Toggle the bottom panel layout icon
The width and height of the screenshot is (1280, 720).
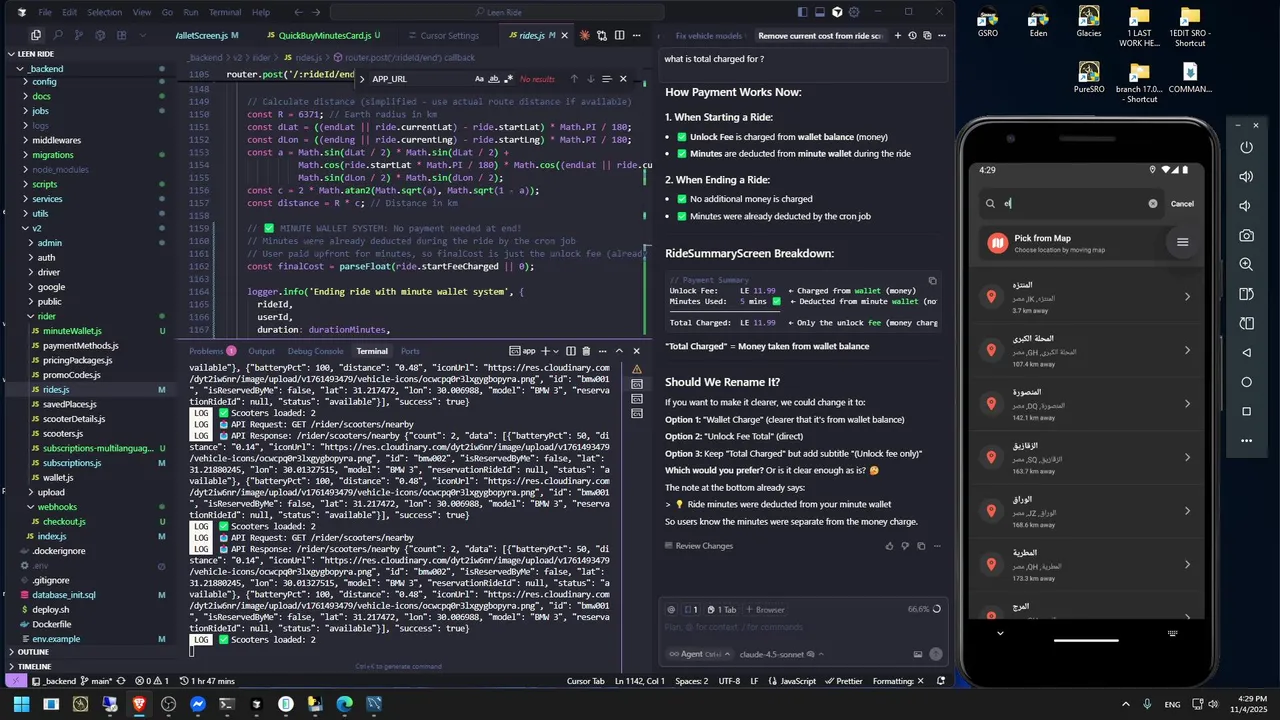click(820, 12)
